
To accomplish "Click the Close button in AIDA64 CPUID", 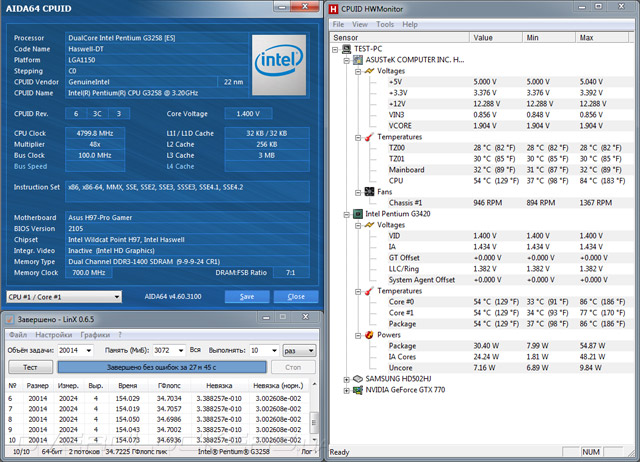I will tap(296, 296).
